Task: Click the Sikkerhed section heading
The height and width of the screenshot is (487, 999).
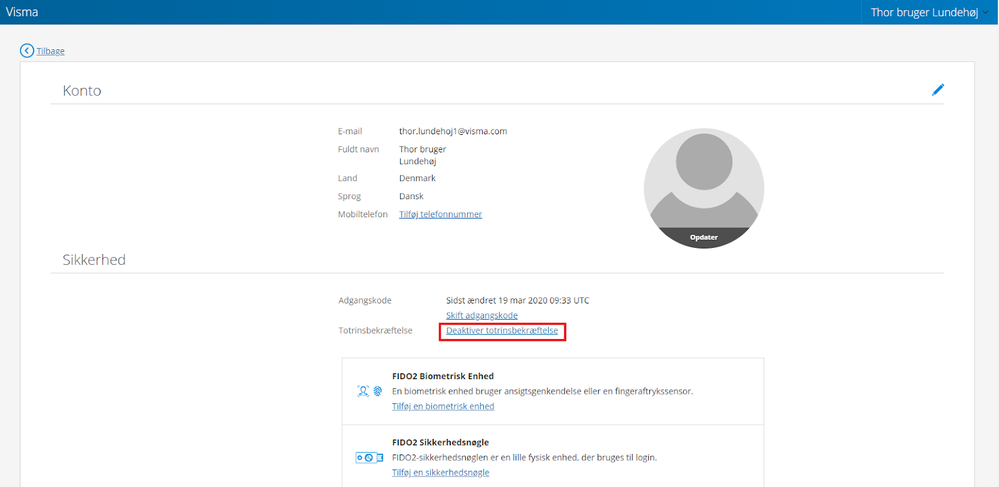Action: coord(94,259)
